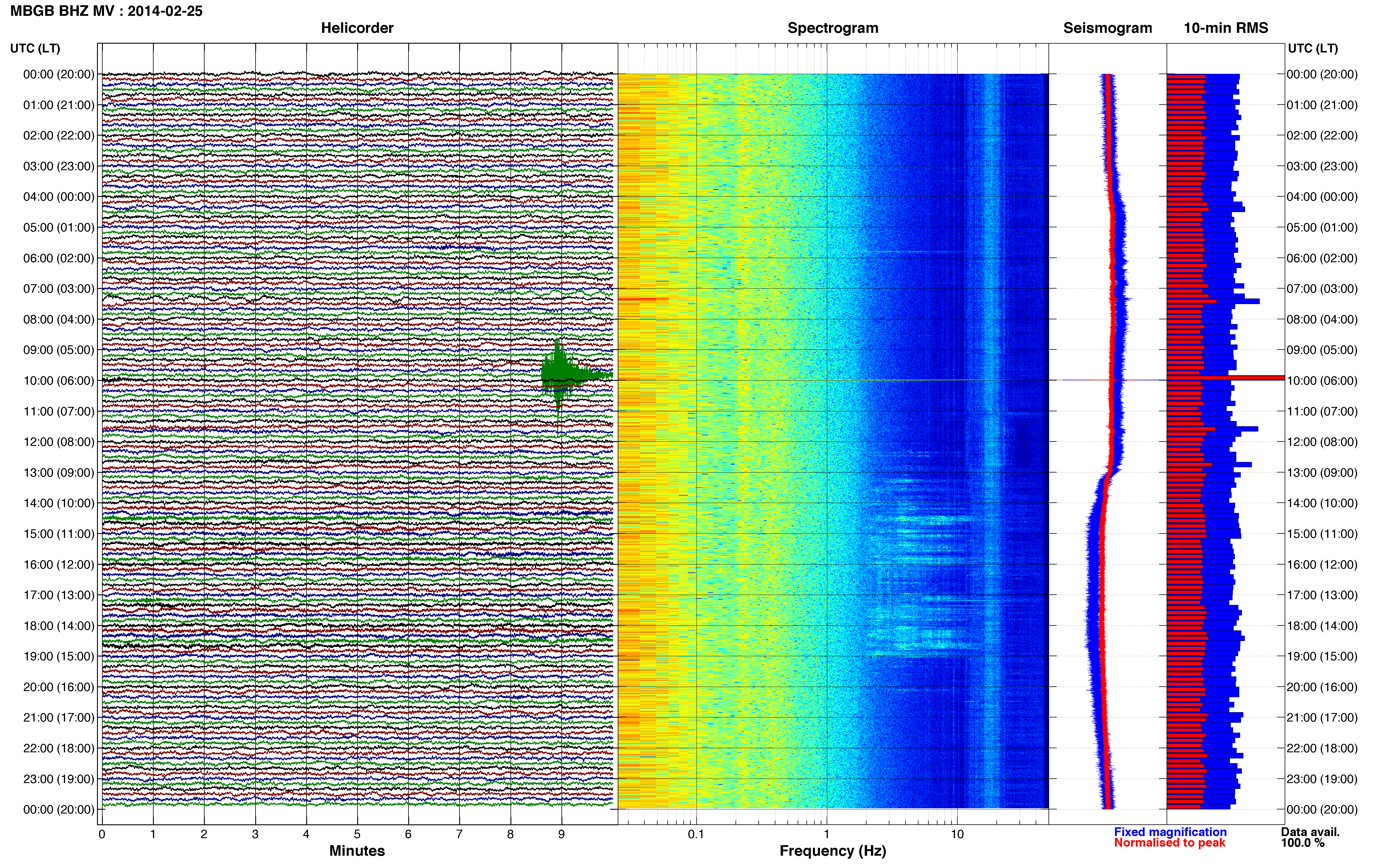Click the left 'UTC (LT)' axis label
Viewport: 1389px width, 868px height.
click(x=35, y=48)
